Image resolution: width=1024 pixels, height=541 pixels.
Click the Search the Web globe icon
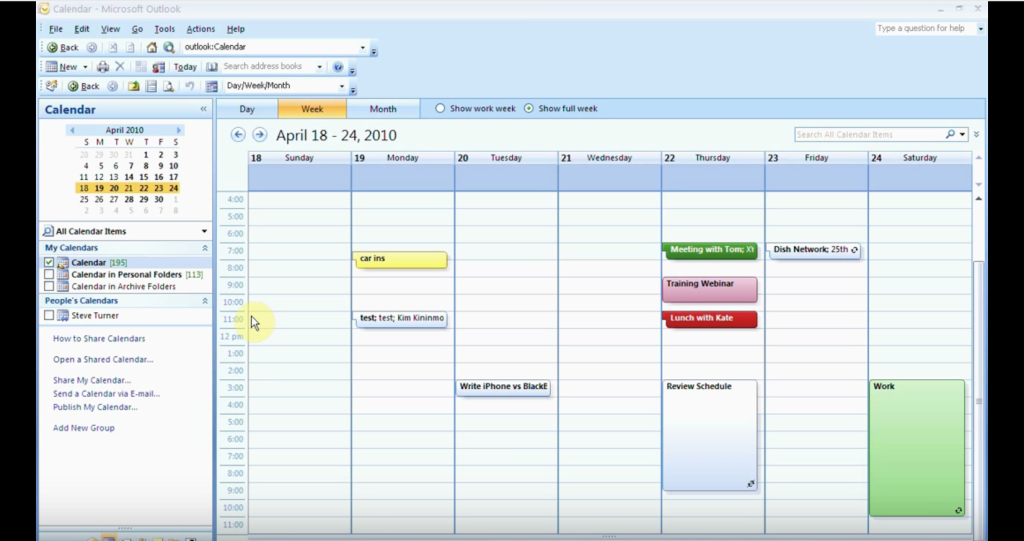(169, 47)
